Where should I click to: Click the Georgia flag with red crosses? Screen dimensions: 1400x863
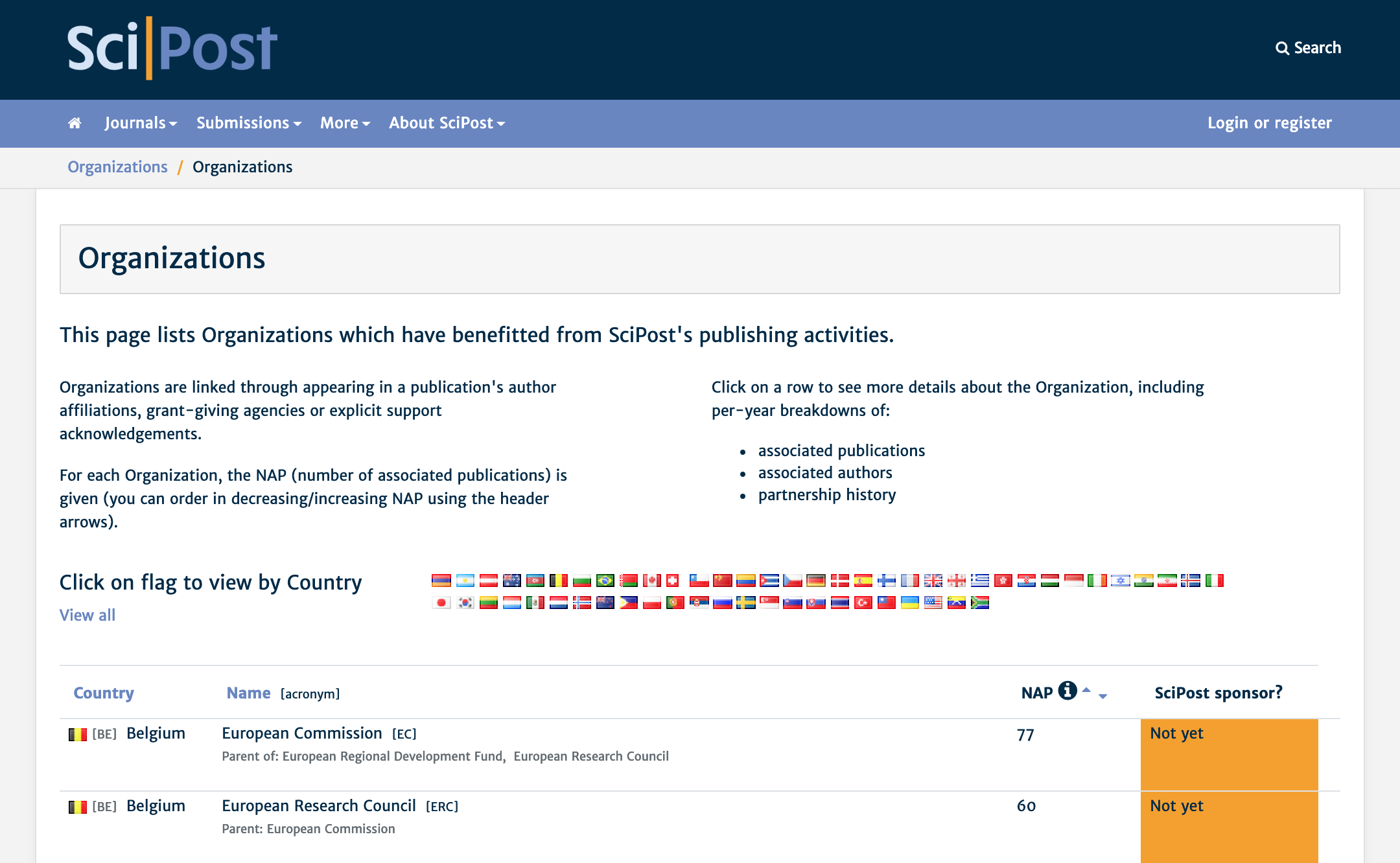(957, 581)
